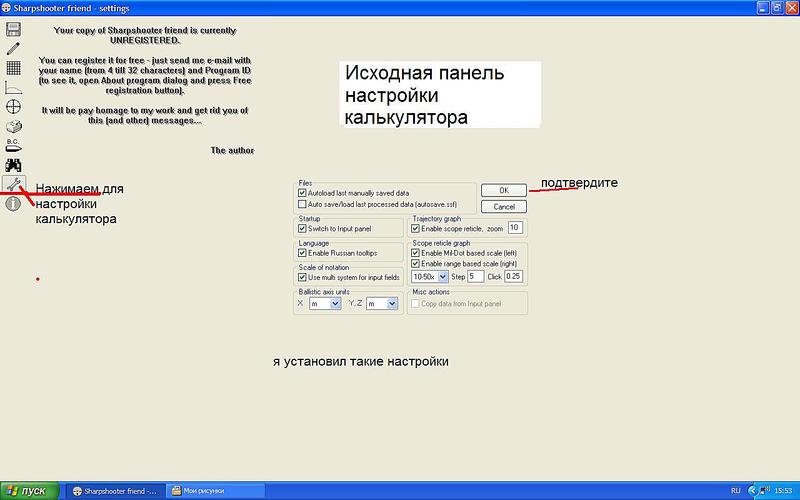Toggle Use multi system for input fields
800x500 pixels.
click(302, 278)
